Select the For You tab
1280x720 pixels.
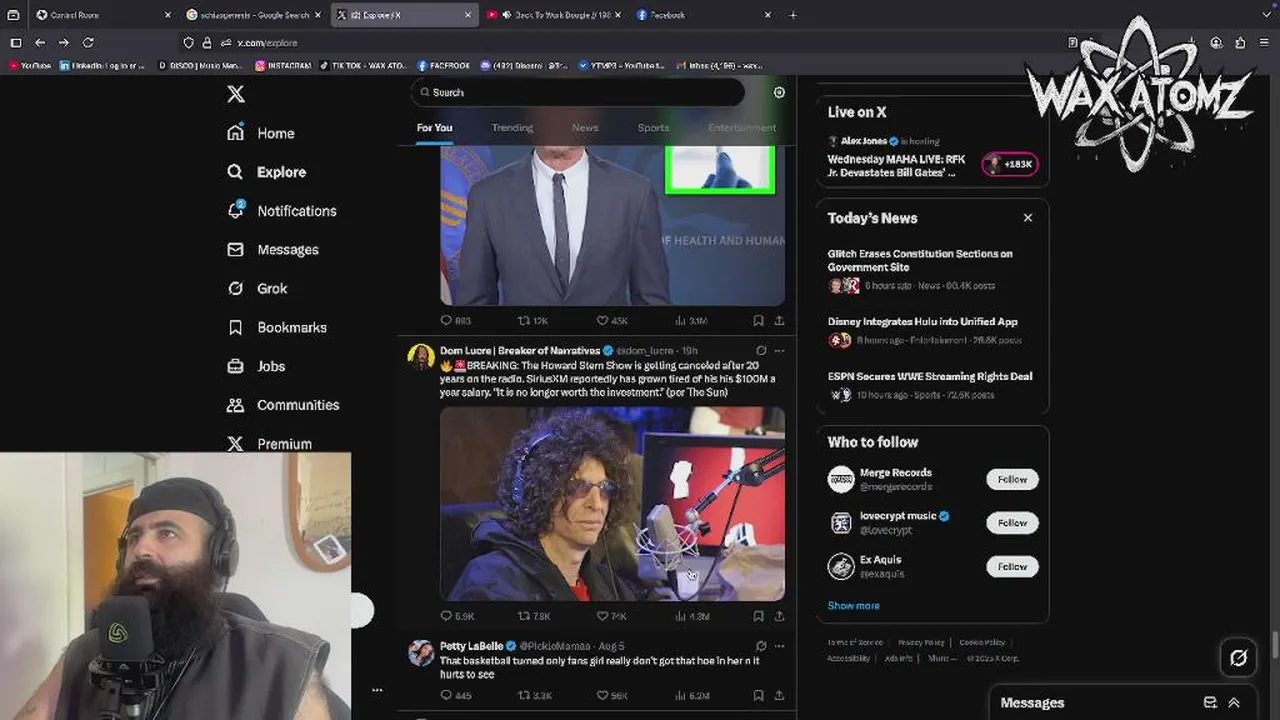point(434,128)
